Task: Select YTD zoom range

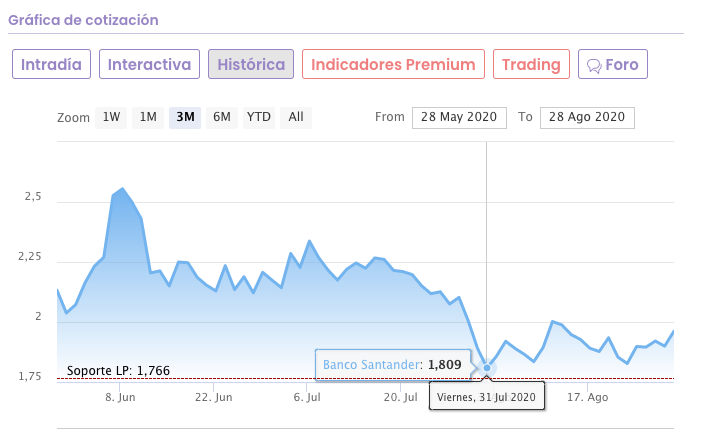Action: 259,117
